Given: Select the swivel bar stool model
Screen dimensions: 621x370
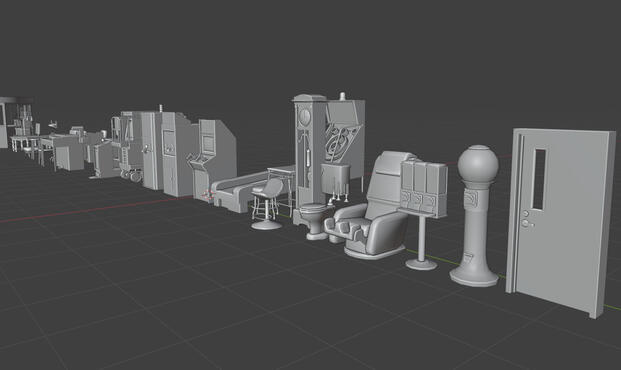Looking at the screenshot, I should 267,204.
